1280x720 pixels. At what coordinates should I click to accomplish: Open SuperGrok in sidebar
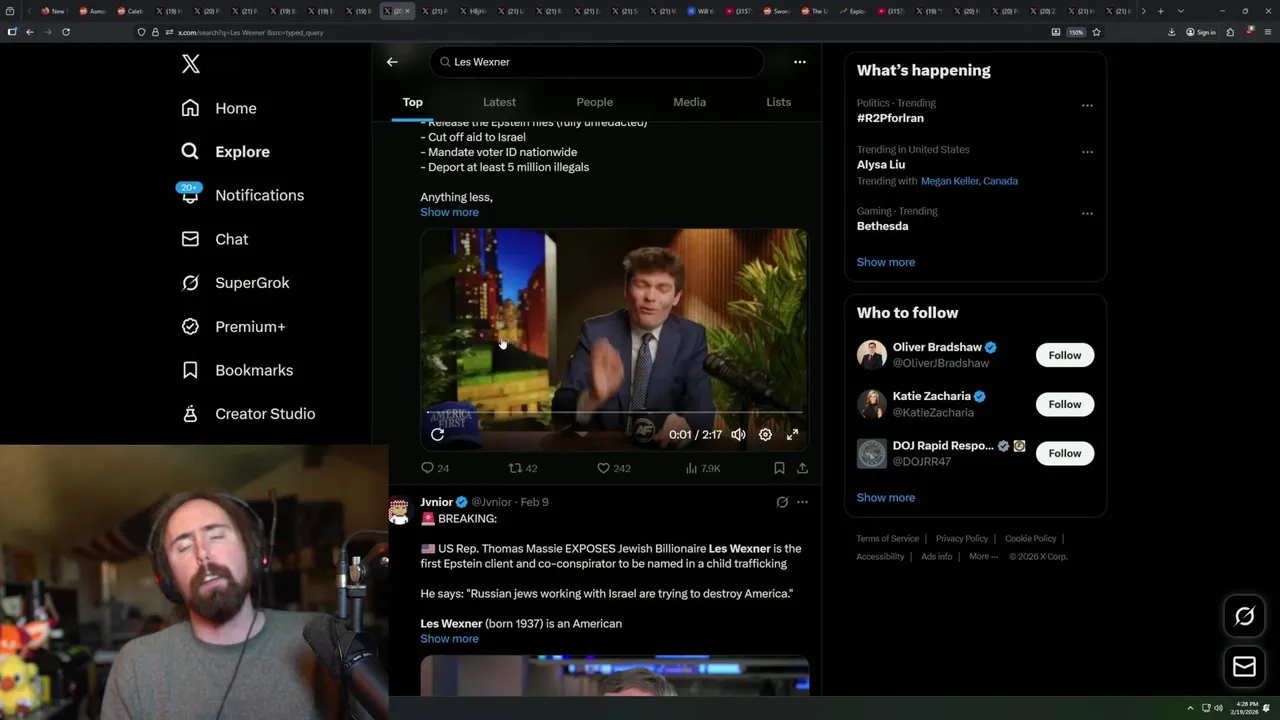235,283
